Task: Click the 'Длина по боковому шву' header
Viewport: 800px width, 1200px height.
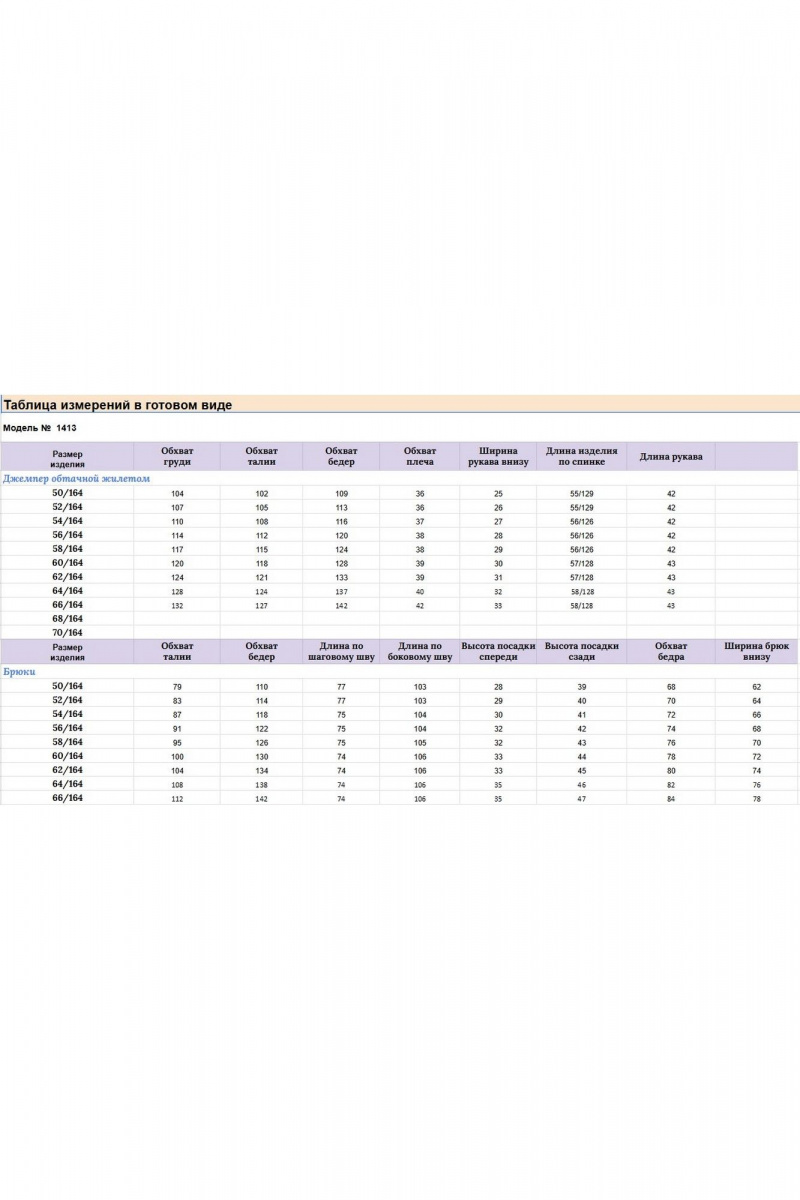Action: 420,651
